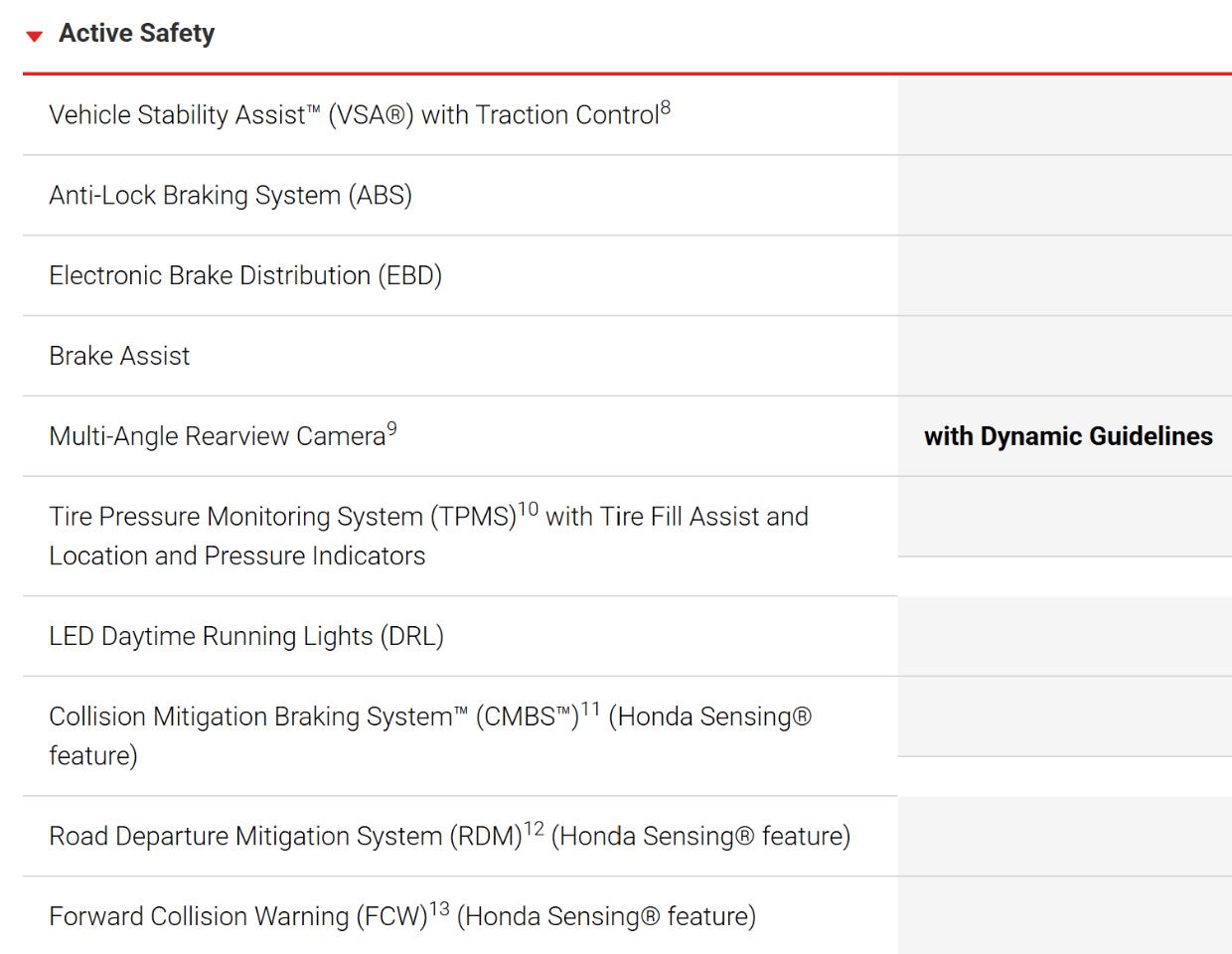1232x954 pixels.
Task: Click the Active Safety heading
Action: point(136,33)
